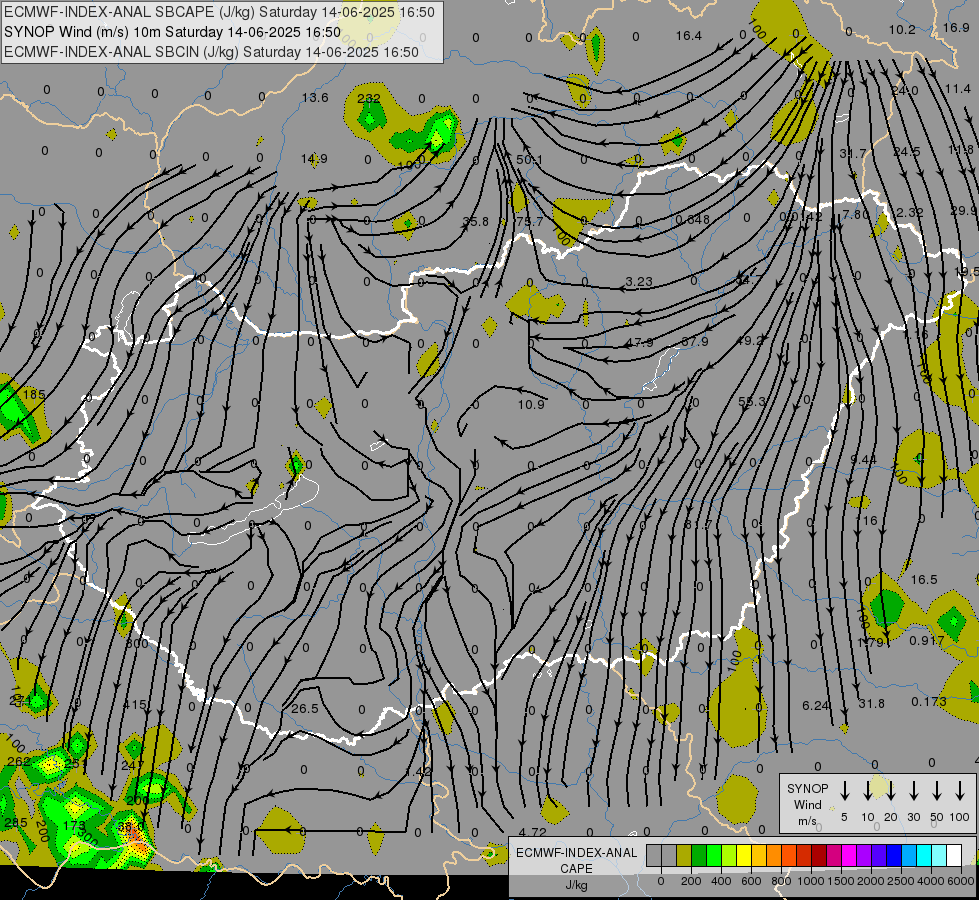Click the 47.9 value on map
This screenshot has width=979, height=900.
click(640, 342)
